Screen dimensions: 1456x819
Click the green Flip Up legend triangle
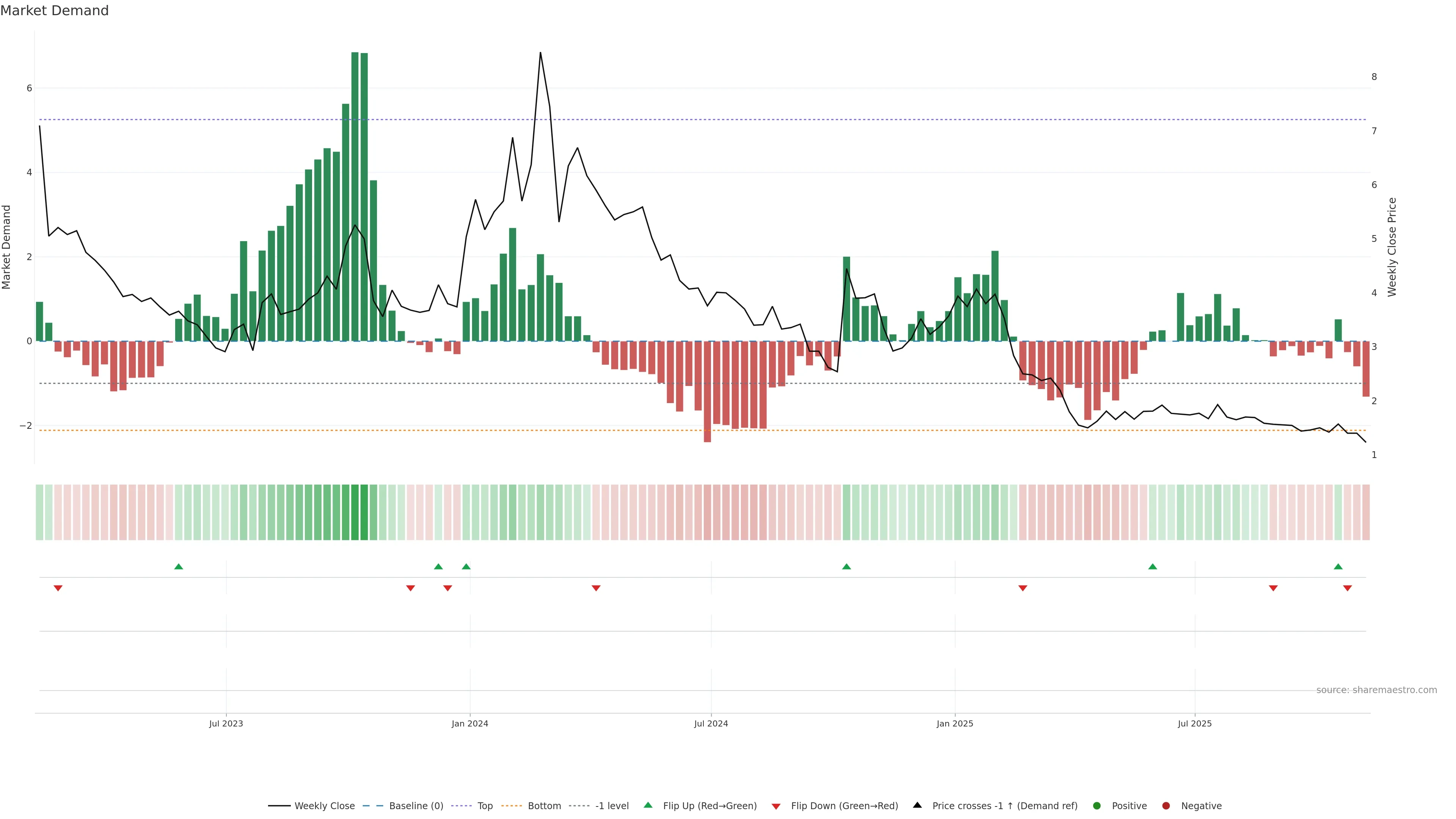click(x=648, y=805)
